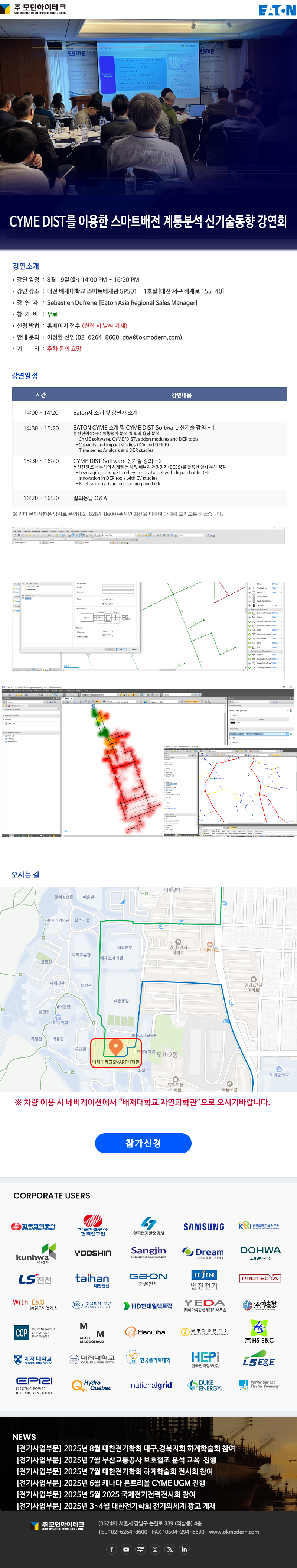Click the Pacific Gas and Electric logo

point(259,1384)
